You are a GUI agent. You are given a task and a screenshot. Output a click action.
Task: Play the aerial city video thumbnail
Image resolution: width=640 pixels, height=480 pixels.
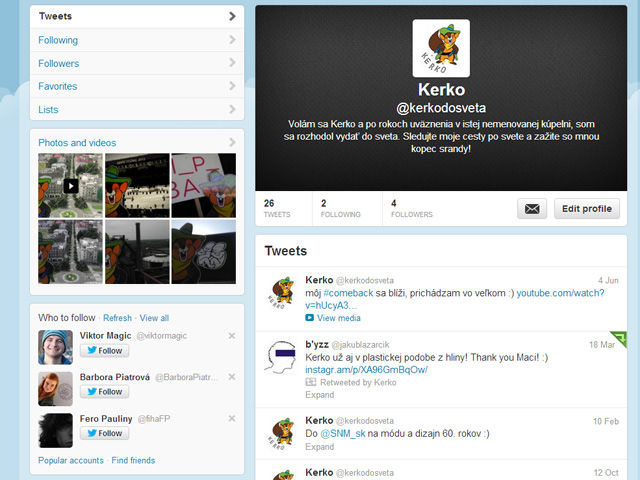70,185
